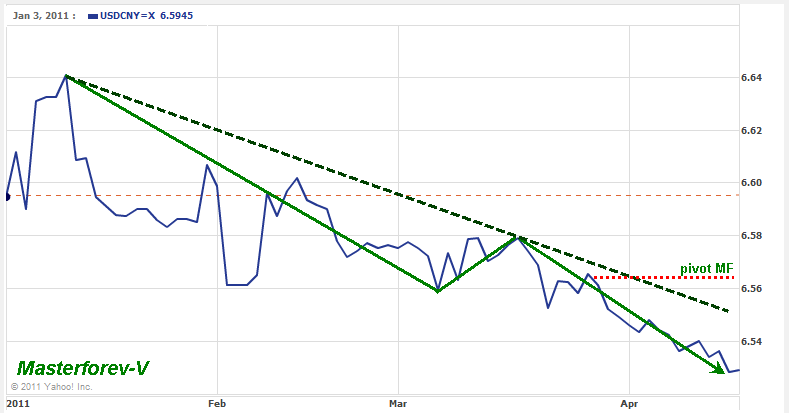Click the black marker on left axis edge

point(8,197)
